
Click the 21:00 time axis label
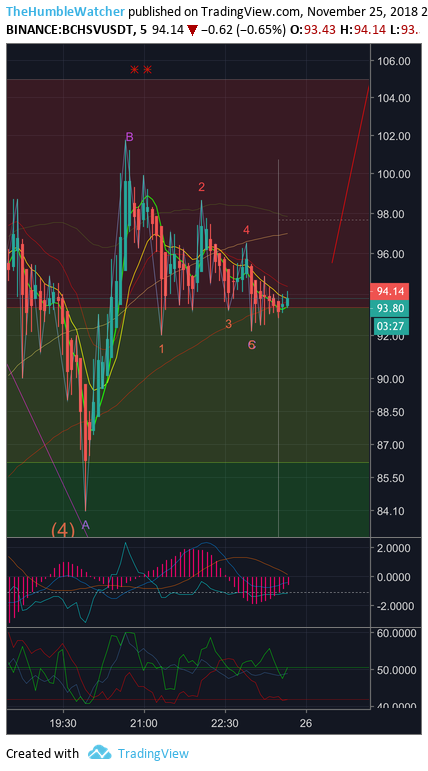pos(144,723)
